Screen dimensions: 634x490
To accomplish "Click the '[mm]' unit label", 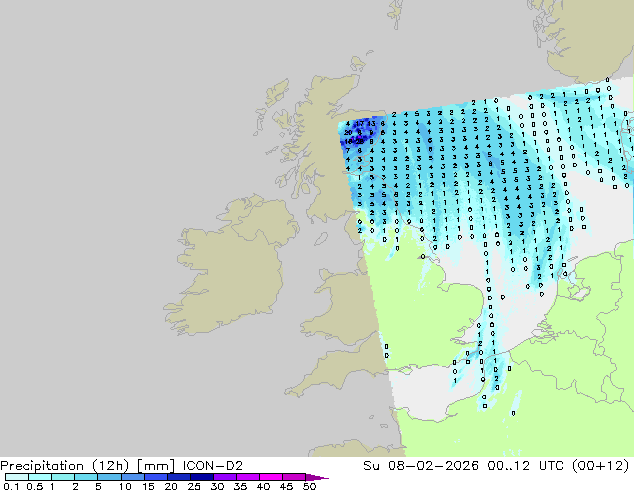I will 156,466.
